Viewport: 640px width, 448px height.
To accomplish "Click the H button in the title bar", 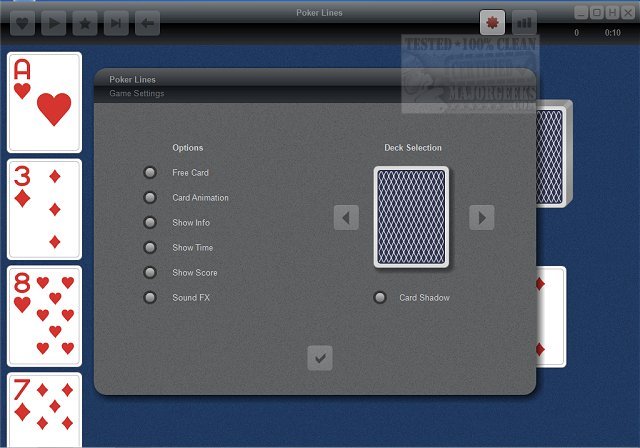I will 612,13.
